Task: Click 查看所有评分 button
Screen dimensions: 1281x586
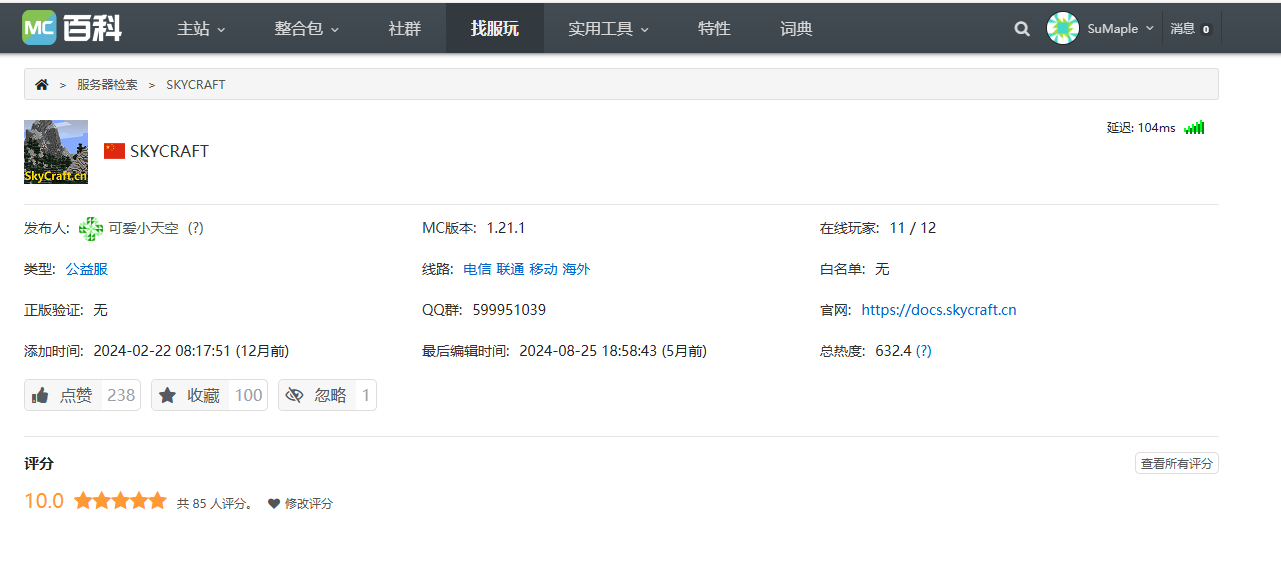Action: click(x=1177, y=464)
